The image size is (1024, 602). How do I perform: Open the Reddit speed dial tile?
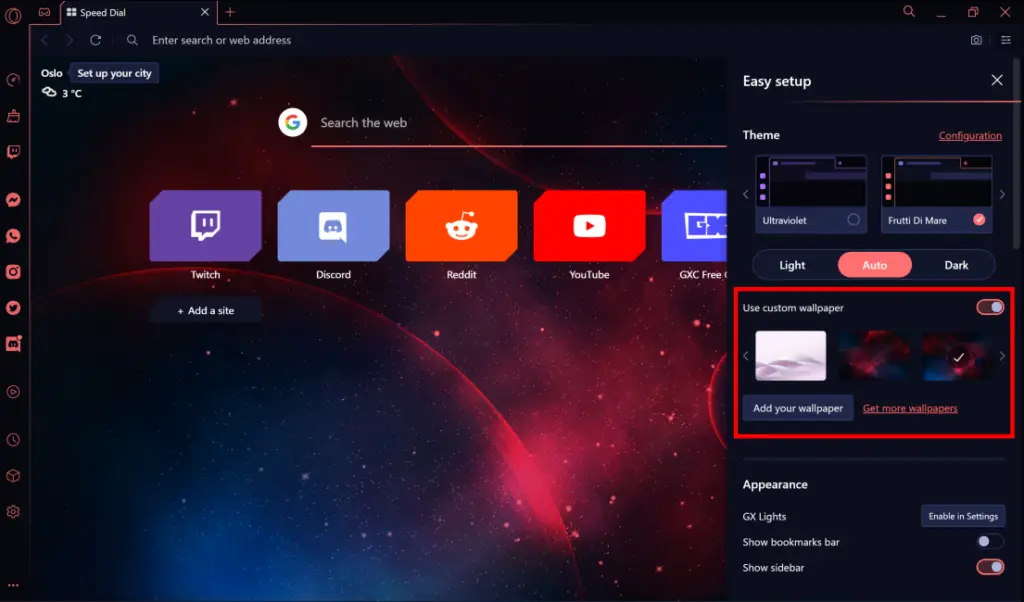462,226
